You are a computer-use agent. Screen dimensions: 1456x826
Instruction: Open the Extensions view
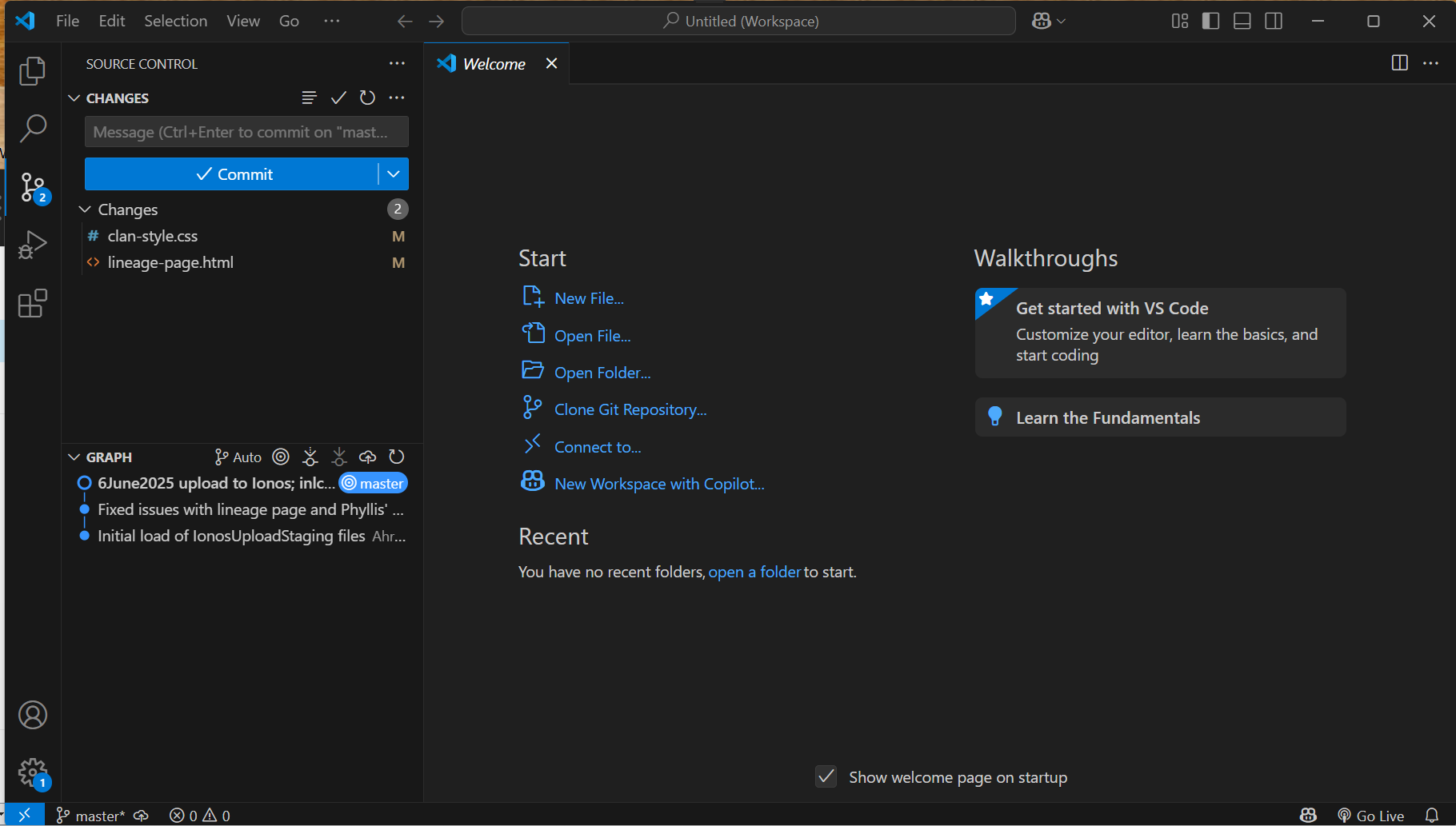click(x=32, y=304)
